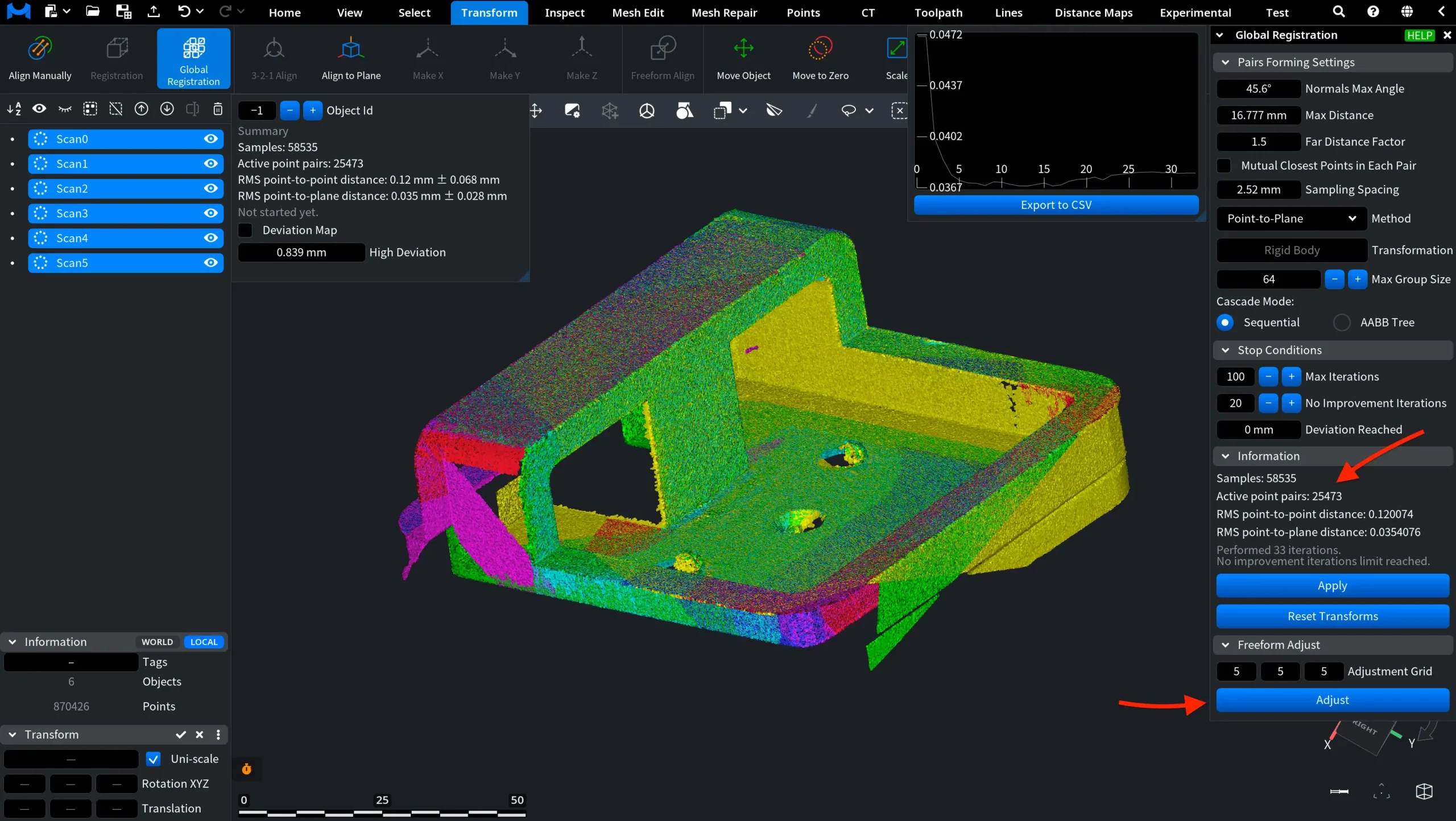Increase Object Id with plus button
The width and height of the screenshot is (1456, 821).
tap(313, 110)
